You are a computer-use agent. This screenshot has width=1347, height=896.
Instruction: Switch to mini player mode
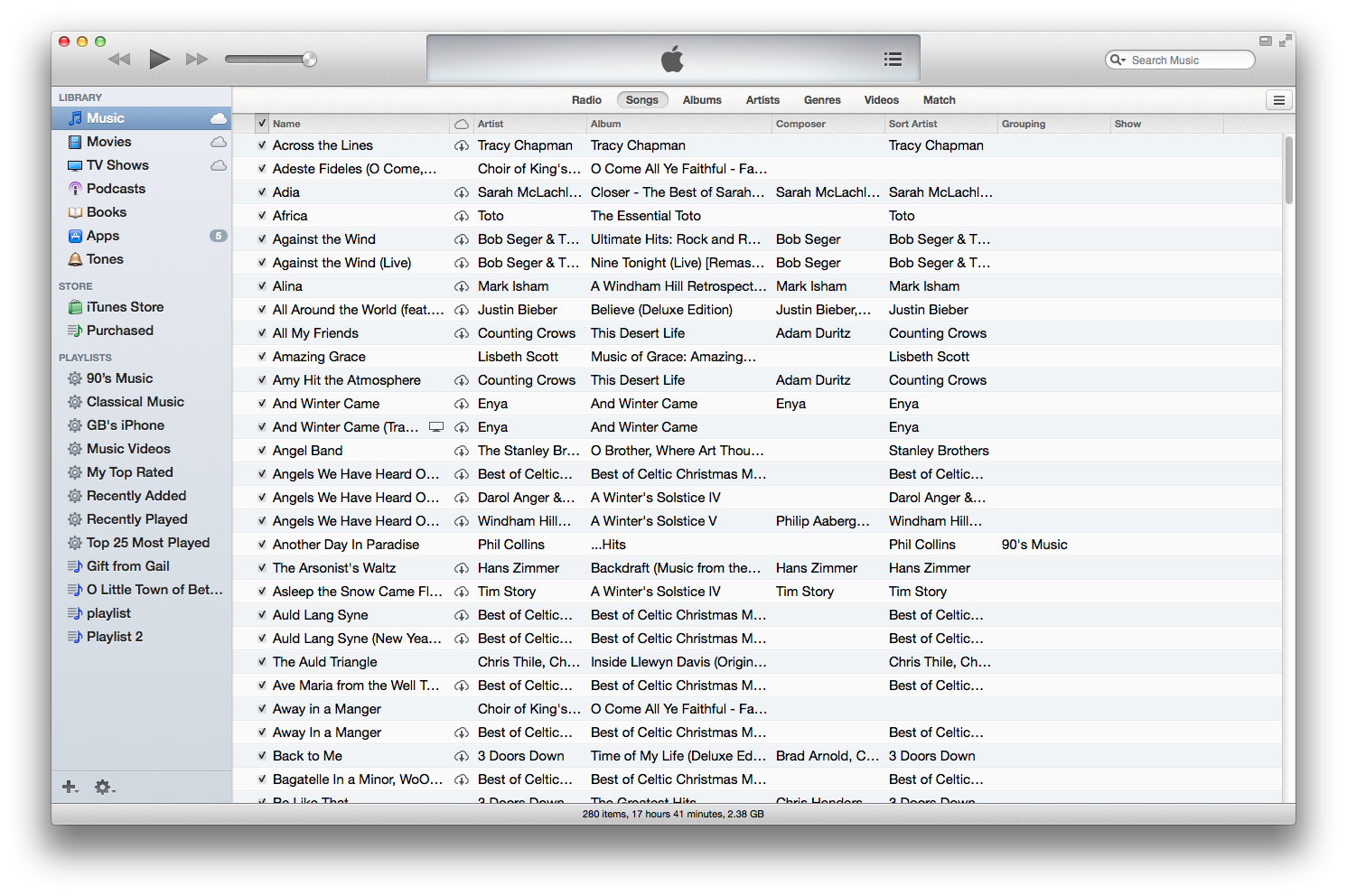1265,41
